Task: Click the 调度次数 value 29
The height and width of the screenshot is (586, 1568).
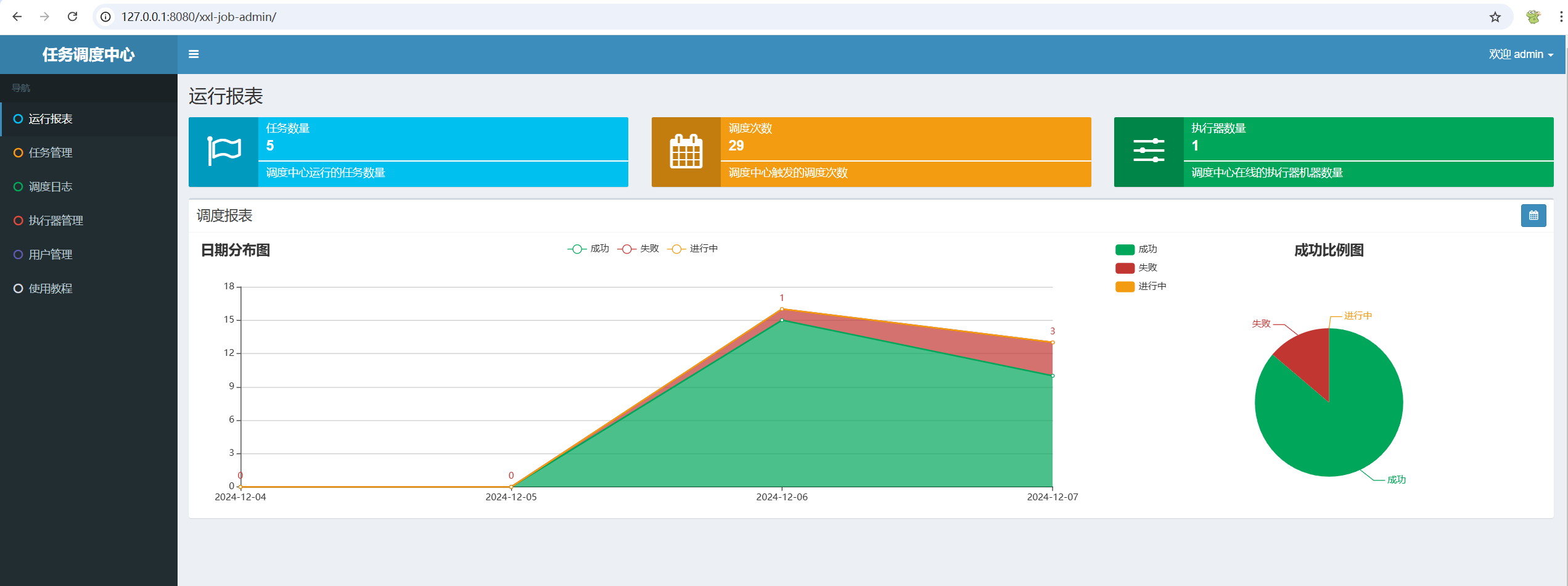Action: pos(736,146)
